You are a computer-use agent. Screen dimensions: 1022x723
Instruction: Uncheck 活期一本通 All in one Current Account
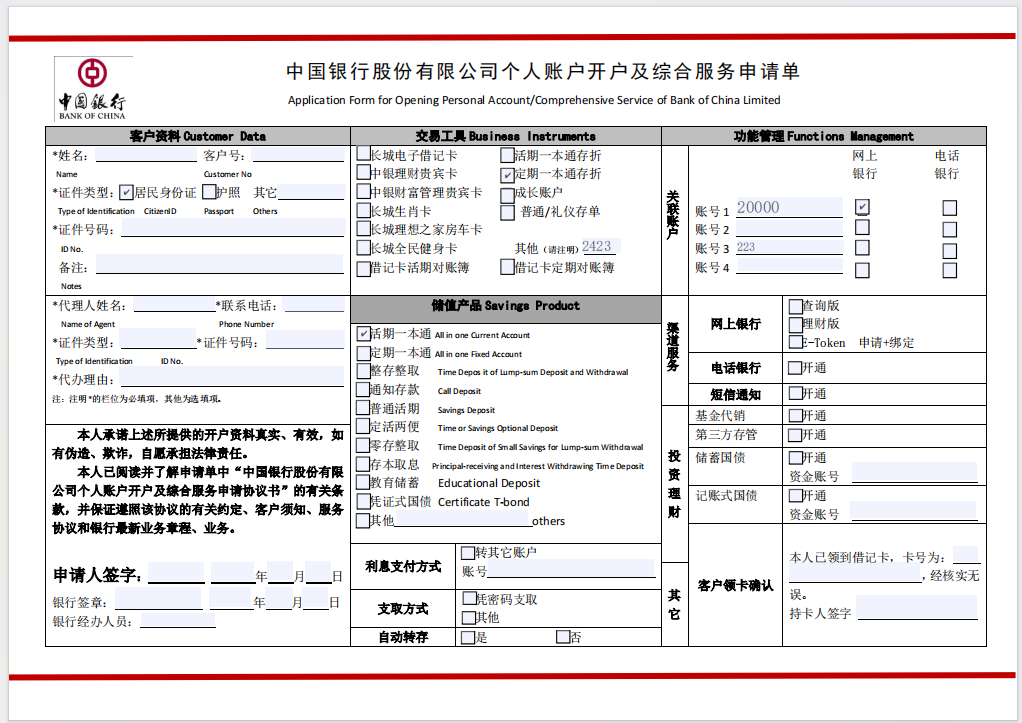click(364, 334)
